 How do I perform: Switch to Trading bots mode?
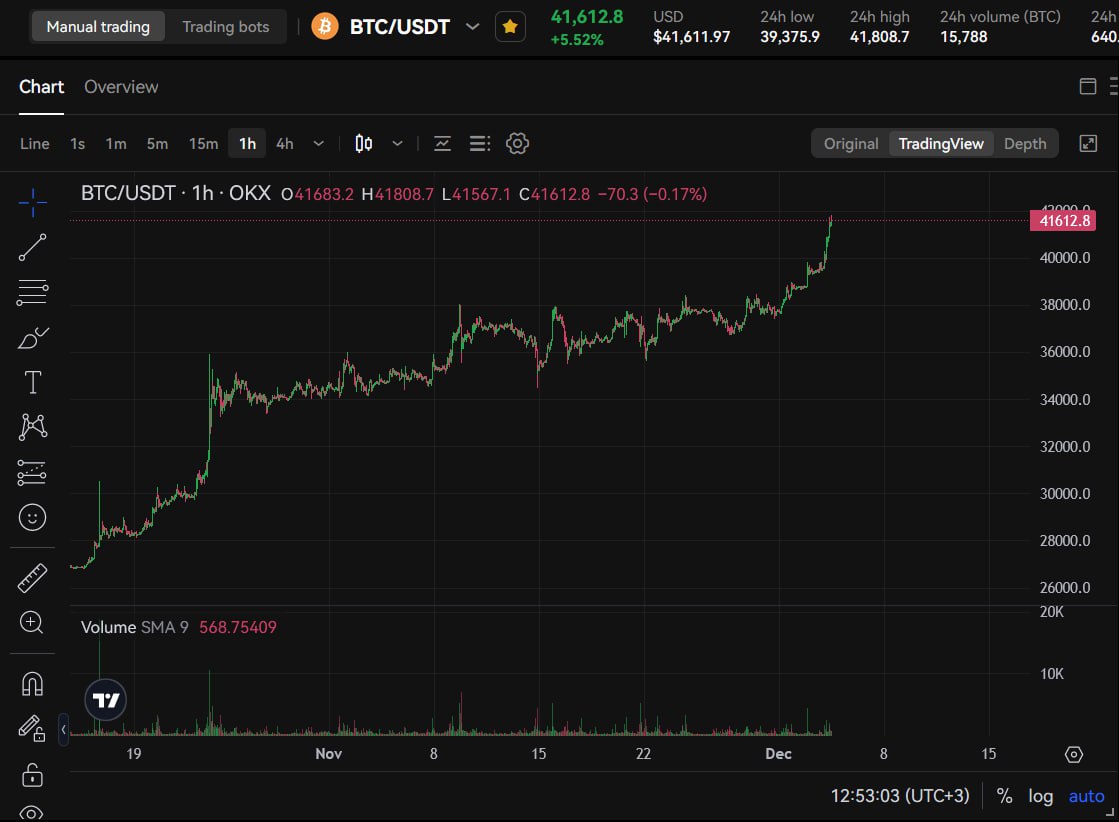[226, 27]
